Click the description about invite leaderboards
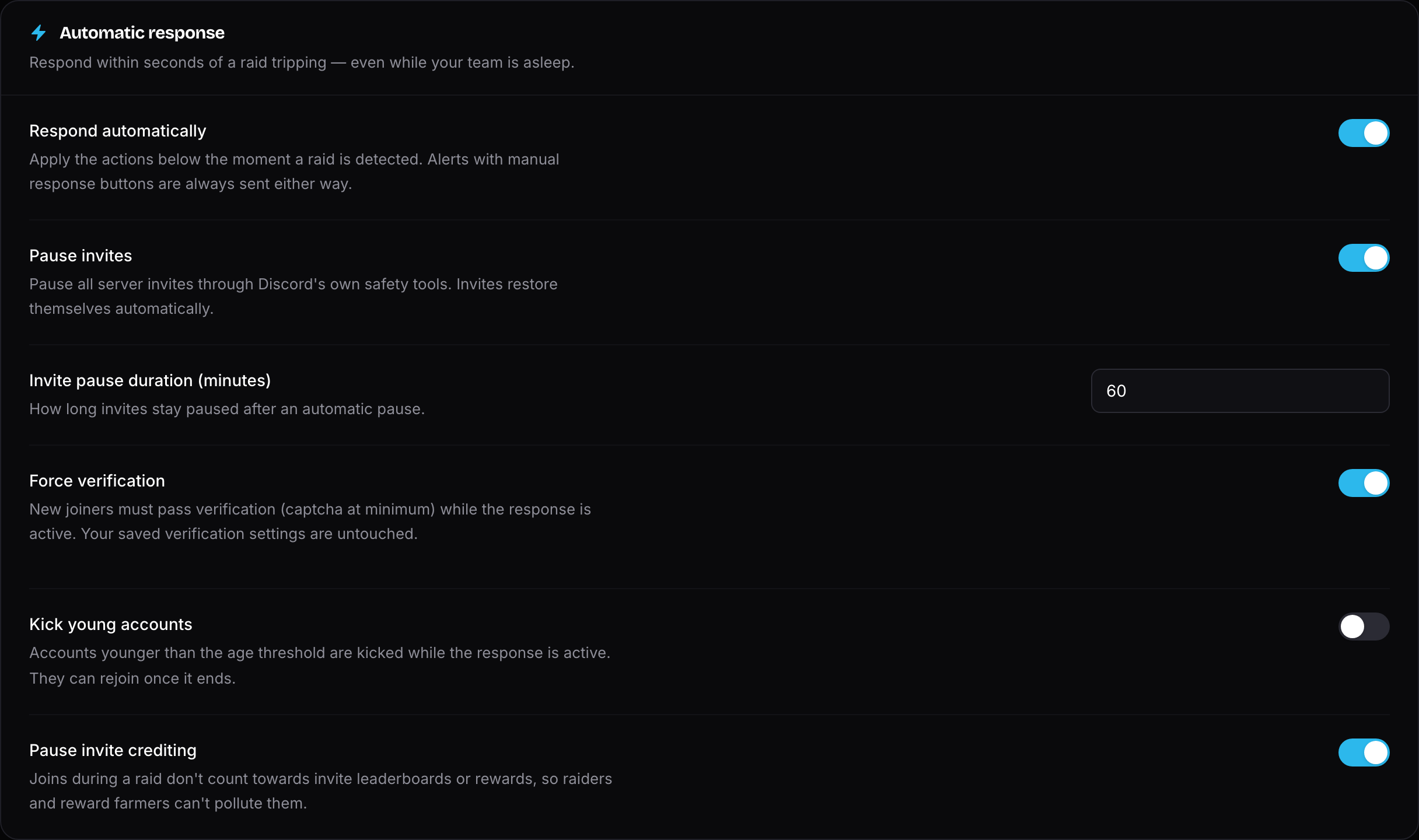 pos(320,791)
